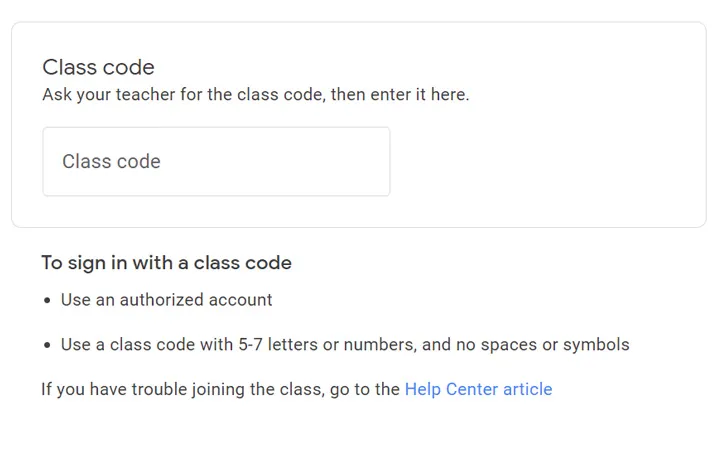Click bullet dot before "Use an authorized account"
The image size is (720, 450).
[x=47, y=301]
